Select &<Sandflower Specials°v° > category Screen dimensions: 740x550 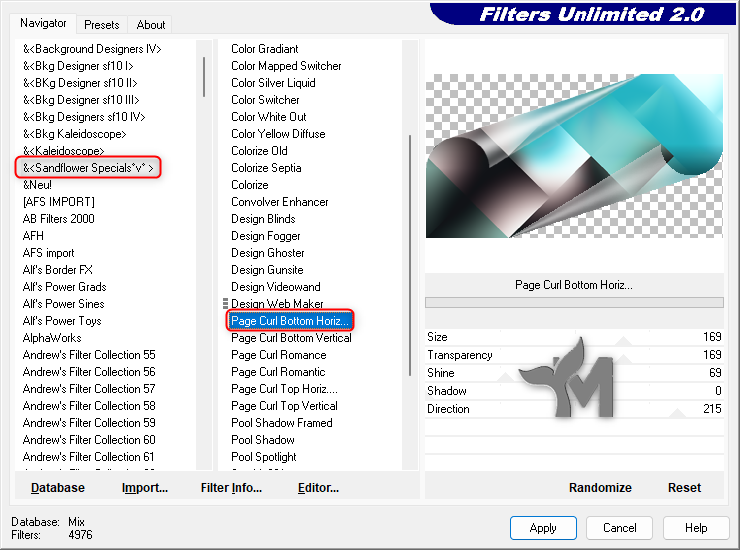pos(88,168)
